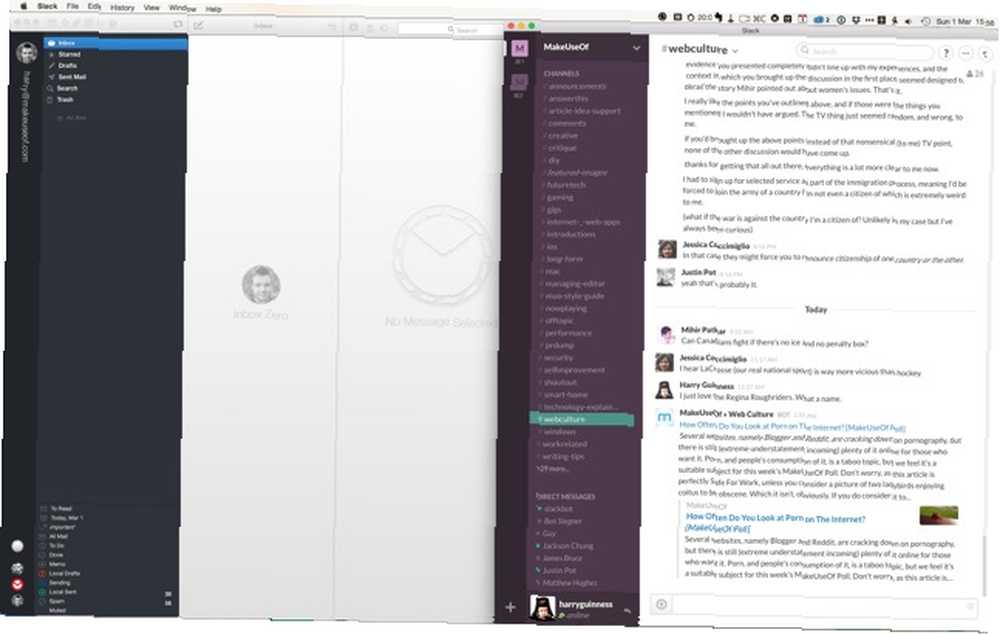1000x635 pixels.
Task: Open the Local Drafts folder
Action: (x=64, y=573)
